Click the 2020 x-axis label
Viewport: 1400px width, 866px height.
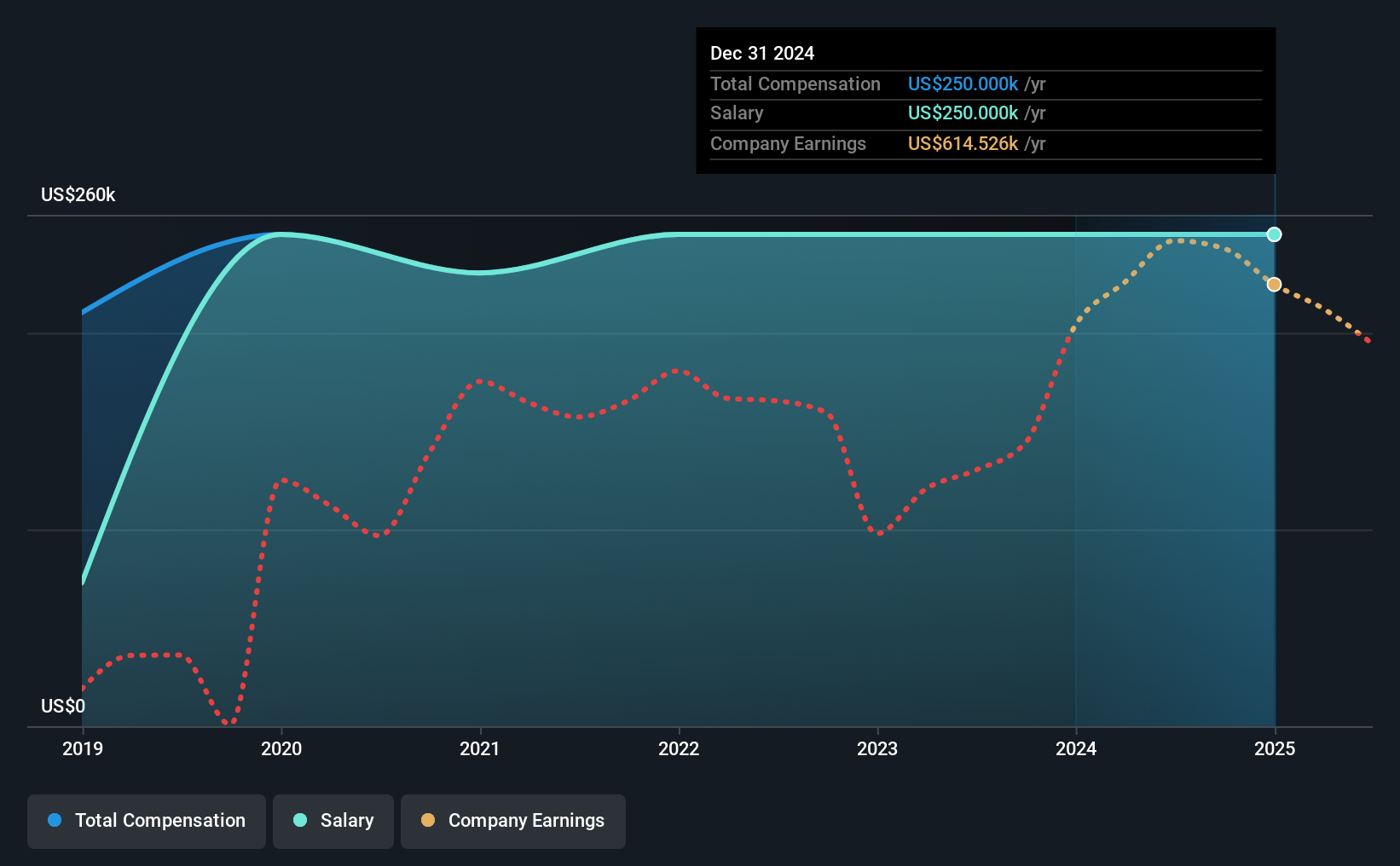point(281,748)
